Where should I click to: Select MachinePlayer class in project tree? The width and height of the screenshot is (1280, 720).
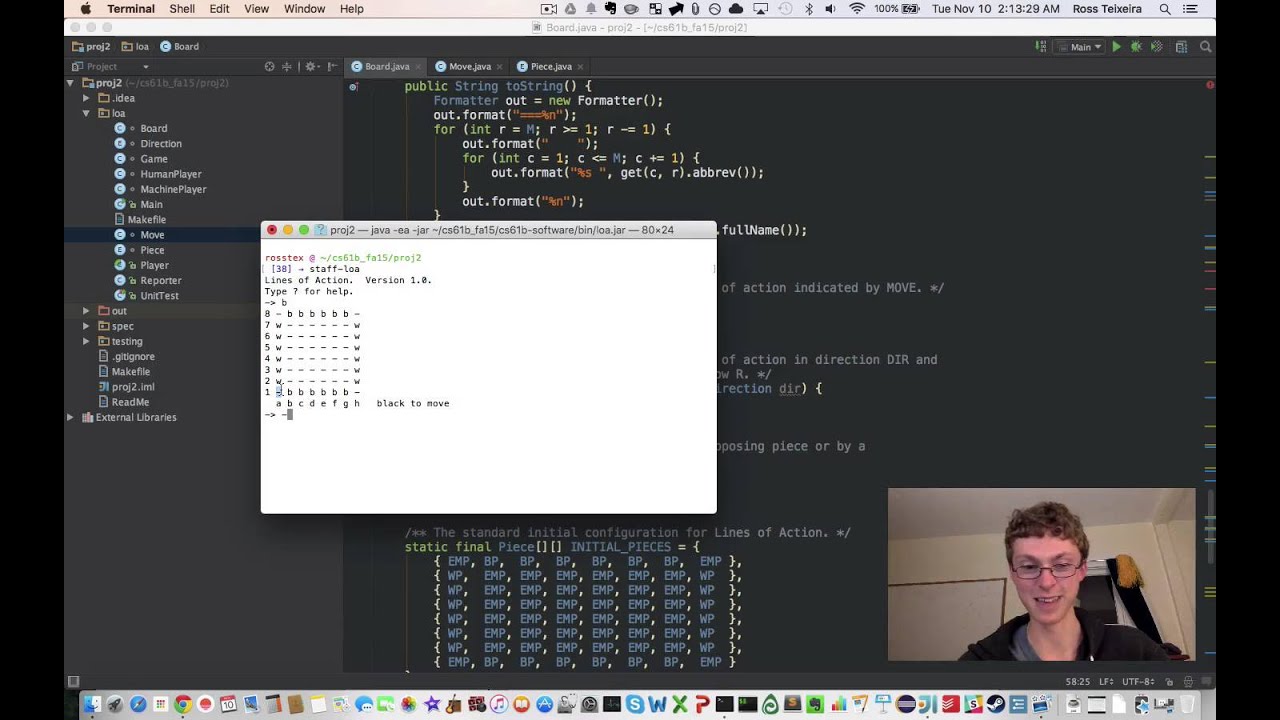click(x=173, y=189)
